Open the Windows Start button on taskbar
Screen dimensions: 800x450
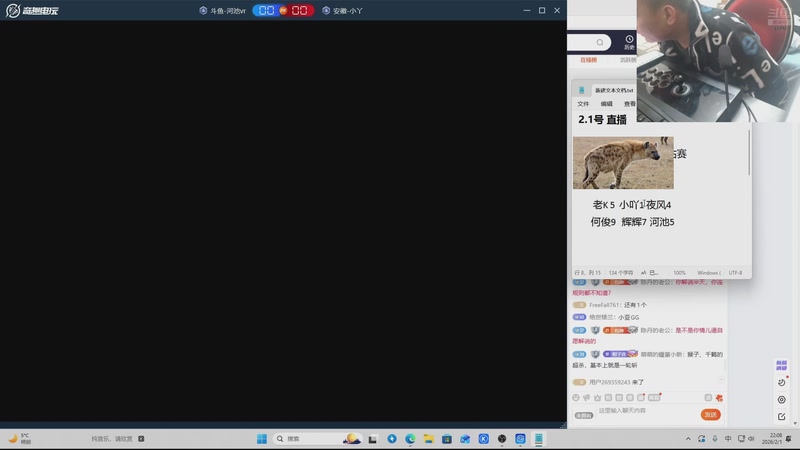pos(262,438)
